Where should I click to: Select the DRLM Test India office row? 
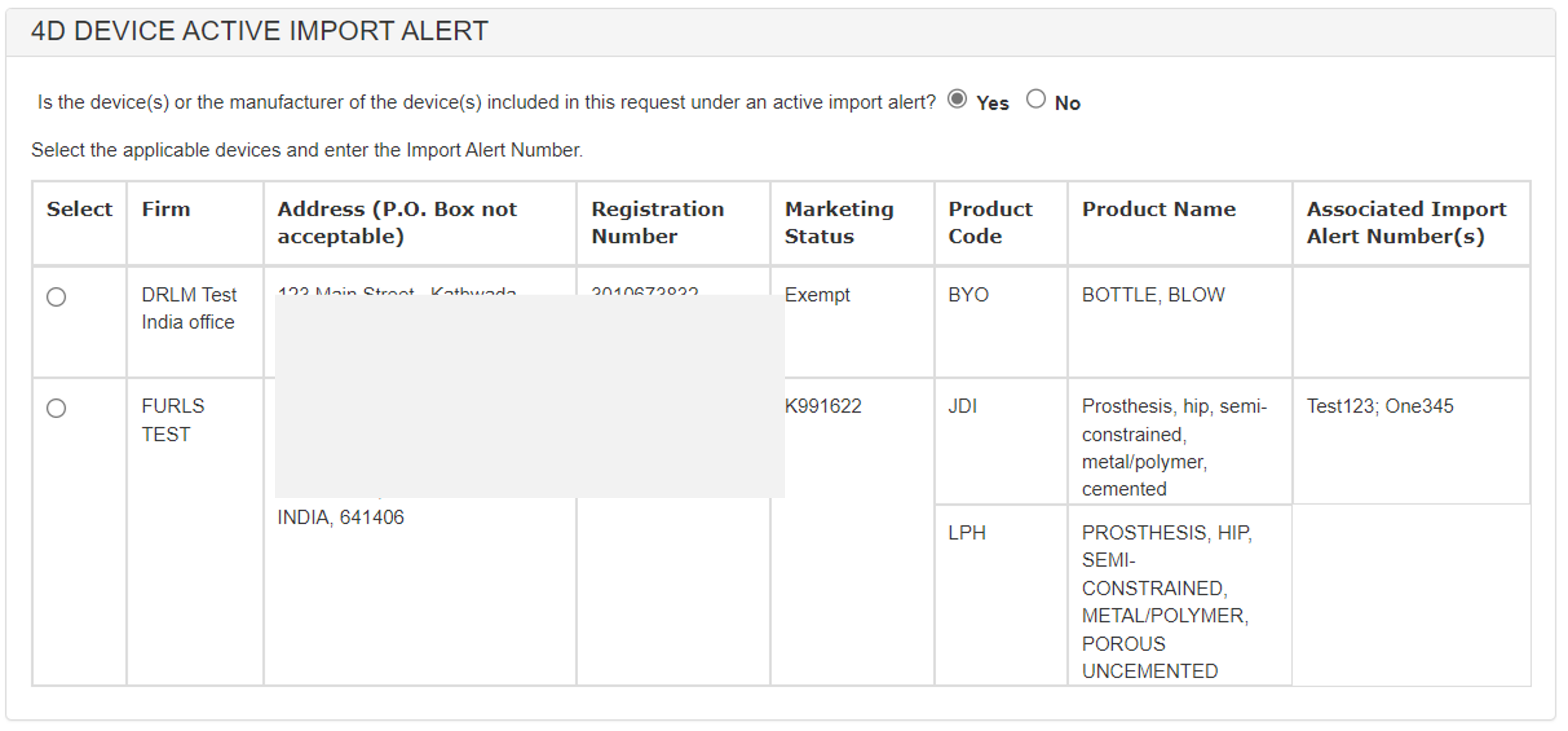tap(56, 297)
